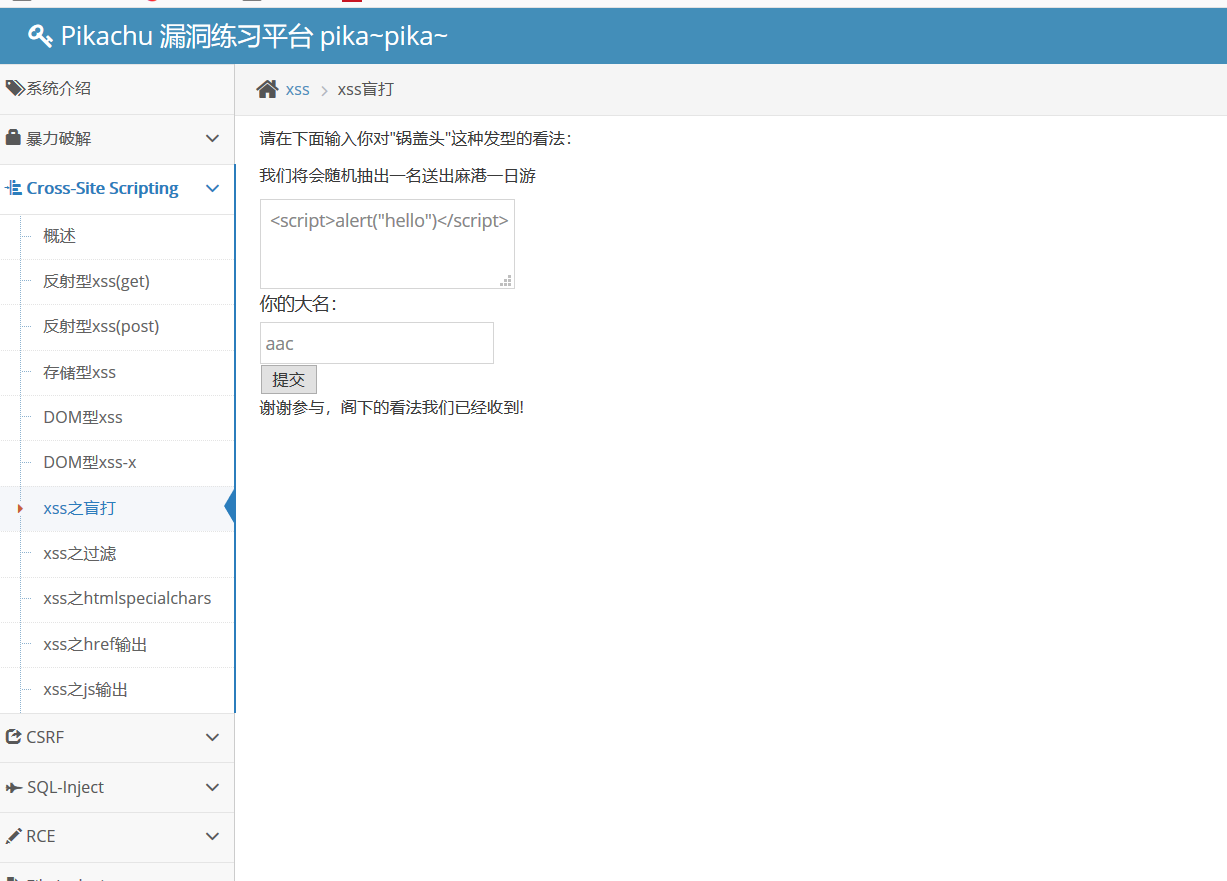Click the home icon in breadcrumb
The image size is (1227, 881).
tap(267, 89)
